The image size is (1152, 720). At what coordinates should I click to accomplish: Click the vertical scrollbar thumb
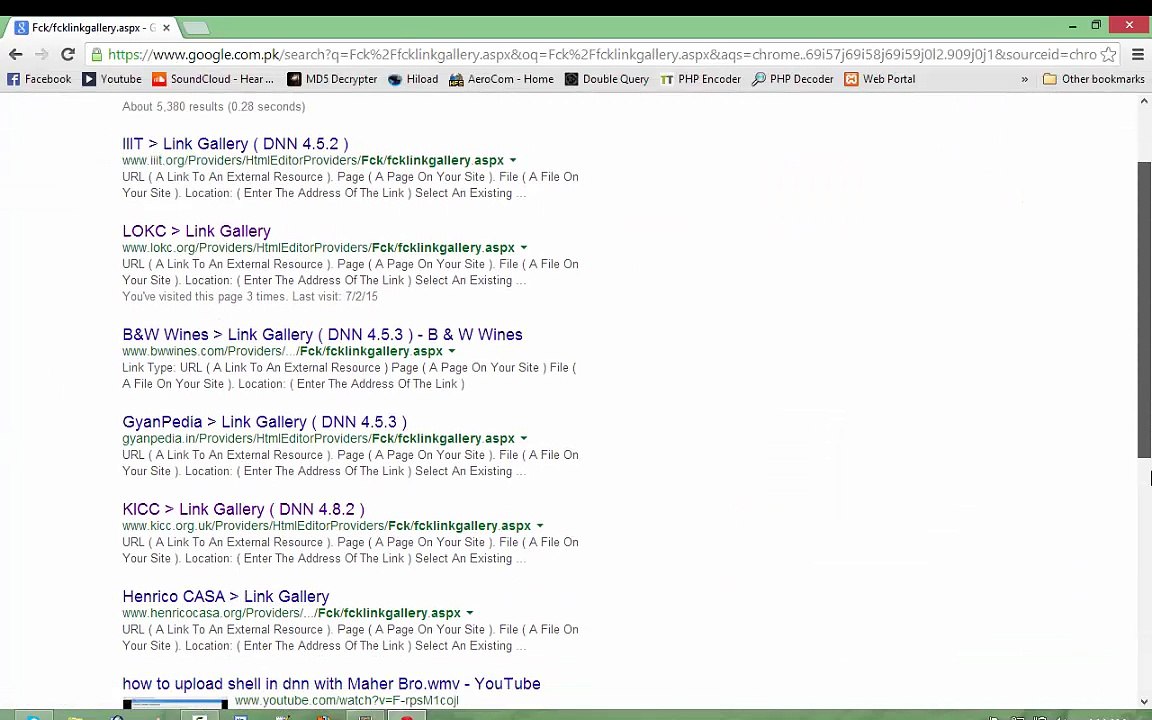pyautogui.click(x=1144, y=309)
